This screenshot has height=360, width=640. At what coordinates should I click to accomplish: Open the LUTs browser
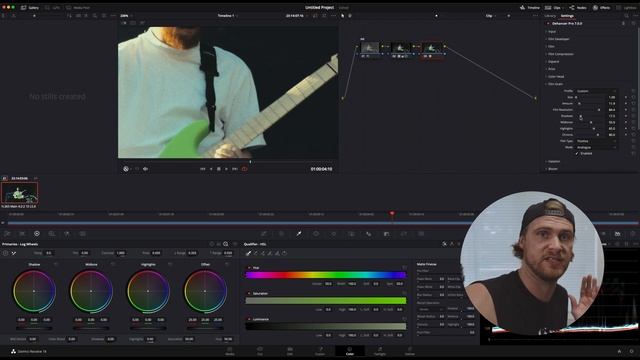click(52, 7)
